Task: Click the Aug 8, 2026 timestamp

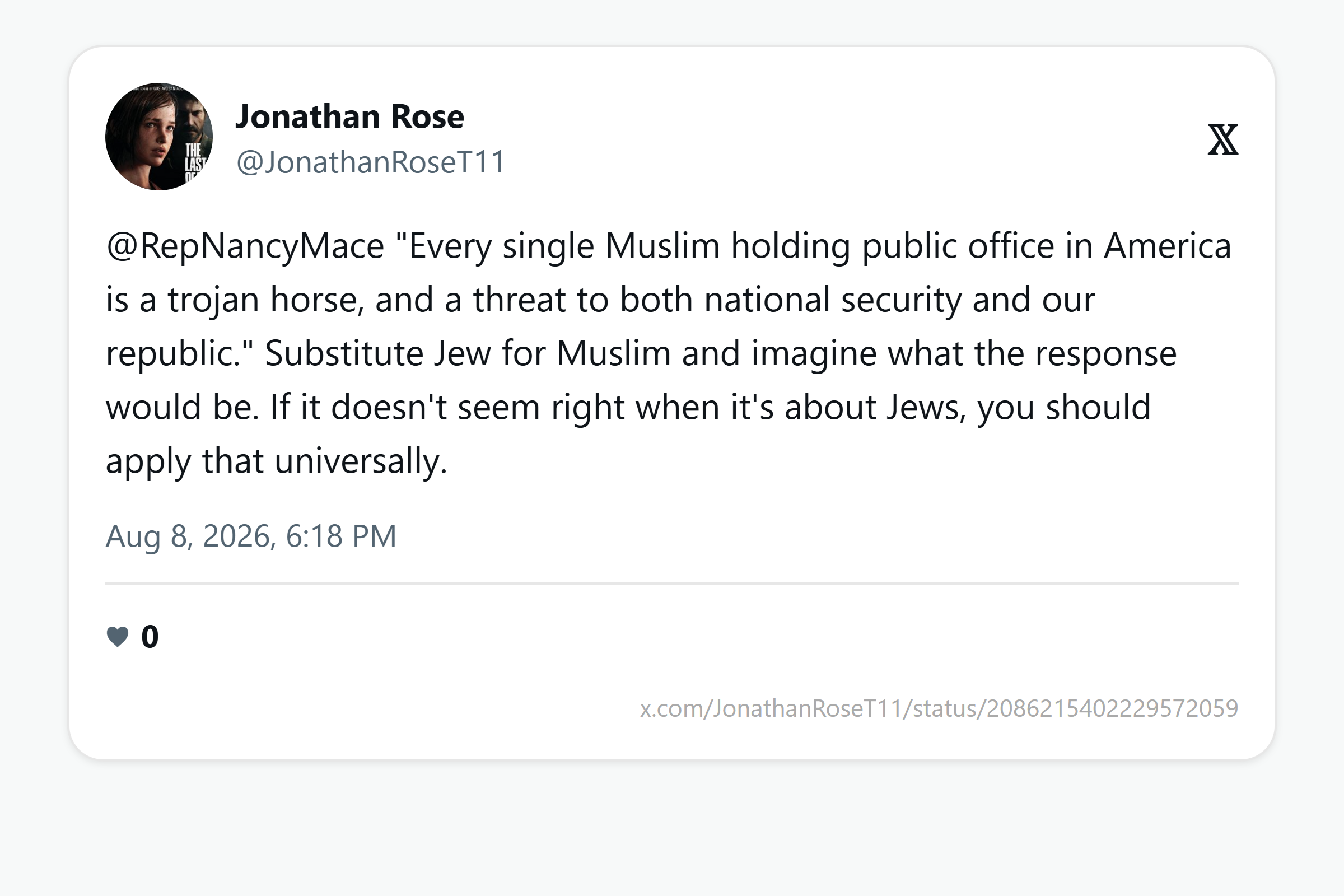Action: (251, 536)
